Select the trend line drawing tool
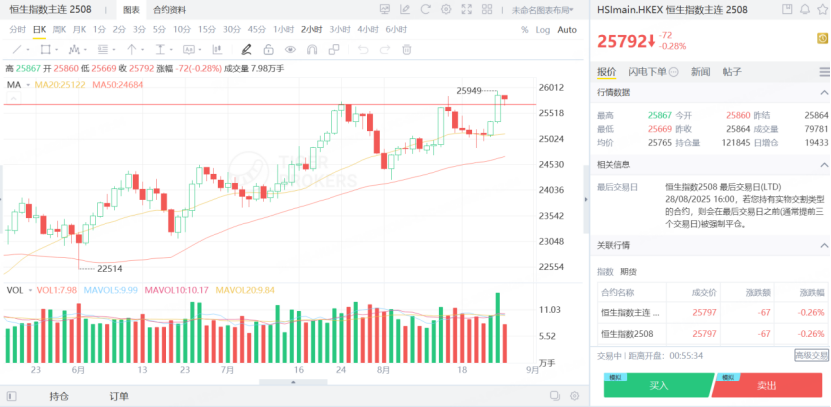831x407 pixels. coord(17,50)
